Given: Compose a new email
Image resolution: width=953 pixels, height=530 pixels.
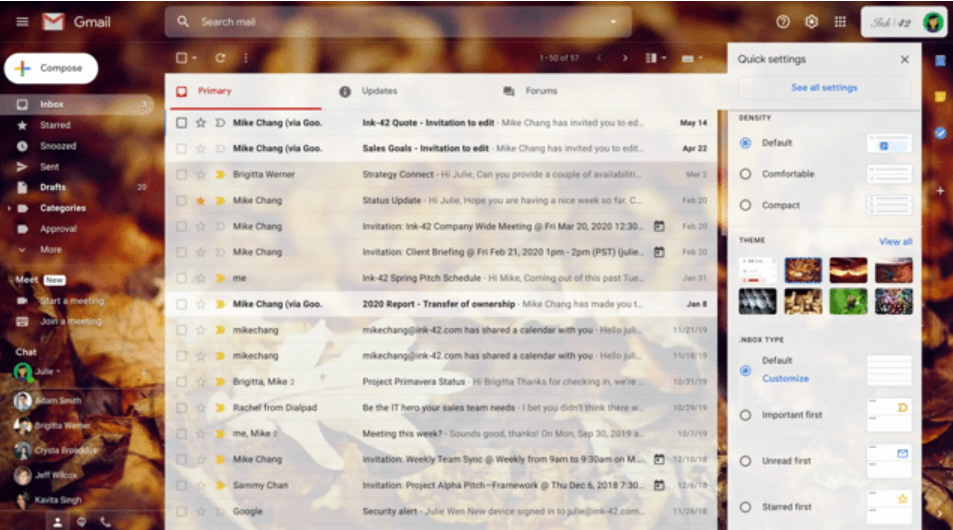Looking at the screenshot, I should click(x=51, y=68).
